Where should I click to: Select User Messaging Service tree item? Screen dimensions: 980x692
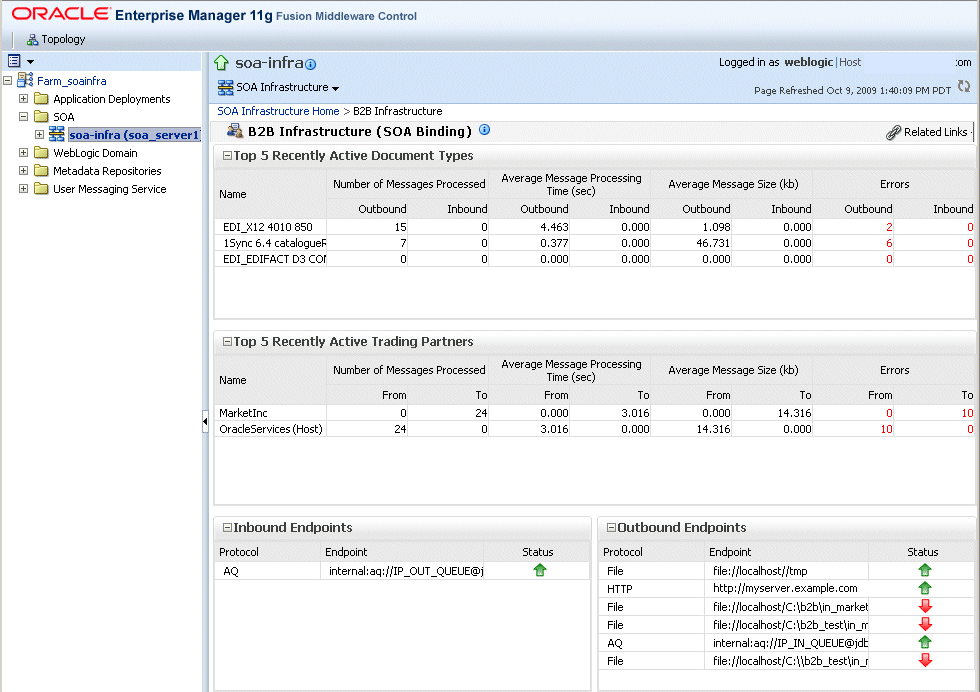[109, 189]
